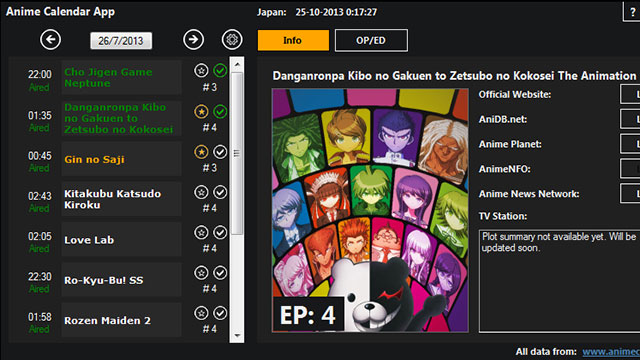Unmark Cho Jigen Game Neptune as watched
This screenshot has width=640, height=360.
[x=220, y=71]
